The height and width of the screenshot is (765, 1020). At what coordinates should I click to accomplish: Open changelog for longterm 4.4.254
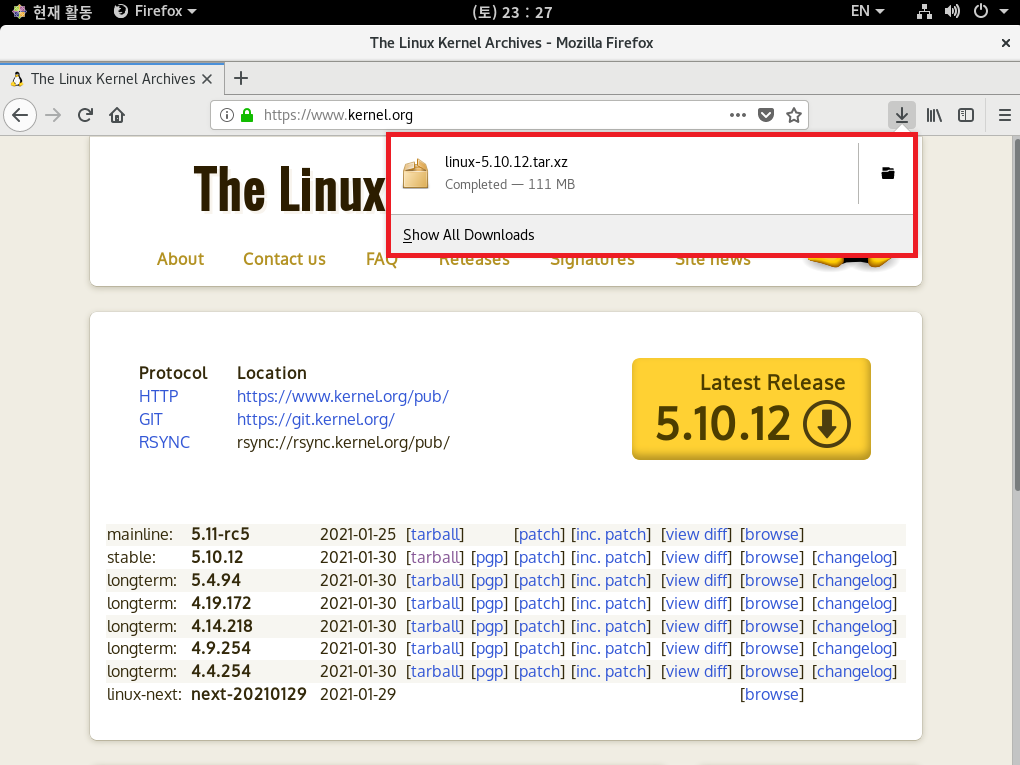(x=854, y=671)
